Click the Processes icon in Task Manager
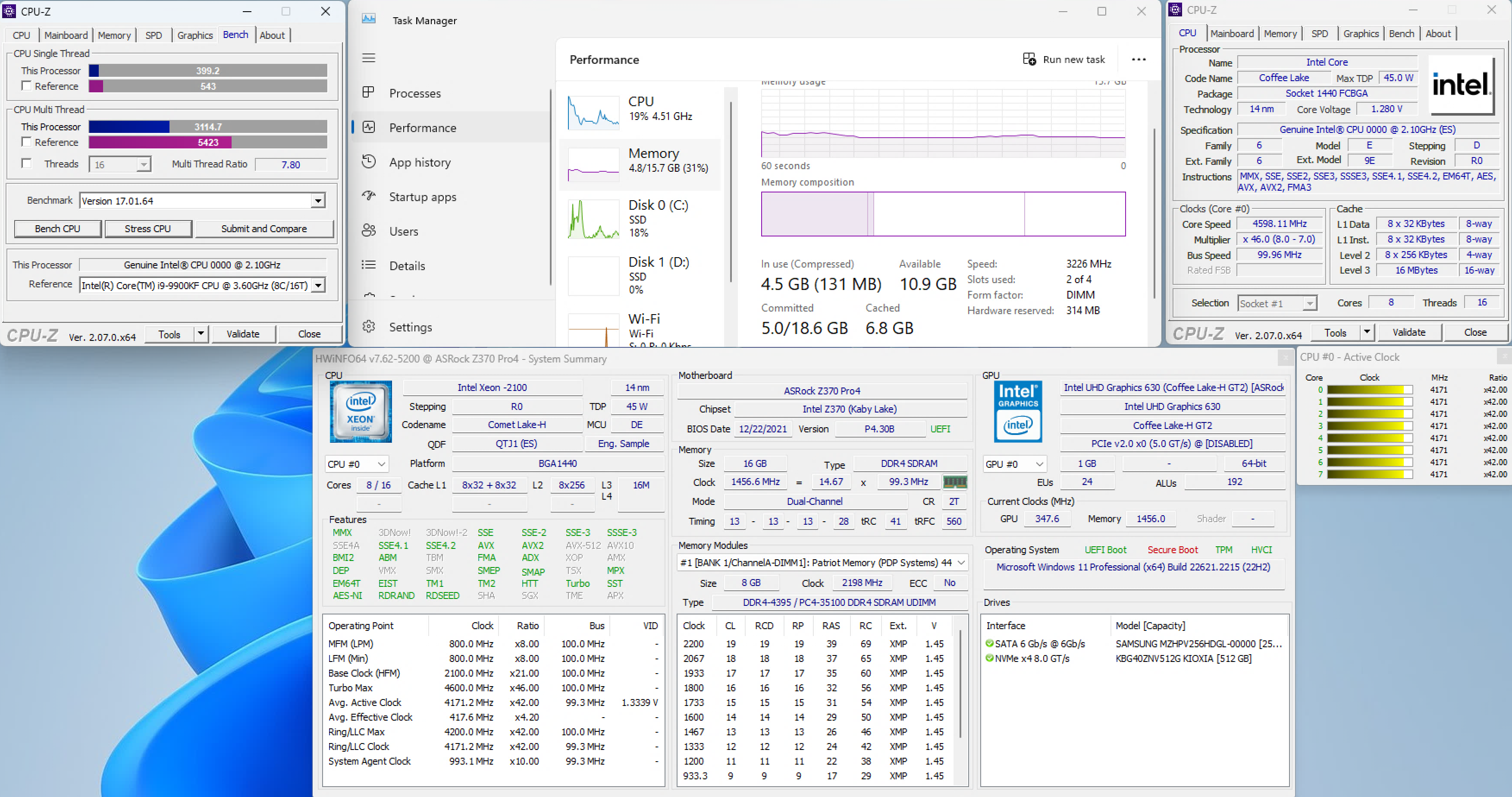Image resolution: width=1512 pixels, height=797 pixels. pos(369,92)
